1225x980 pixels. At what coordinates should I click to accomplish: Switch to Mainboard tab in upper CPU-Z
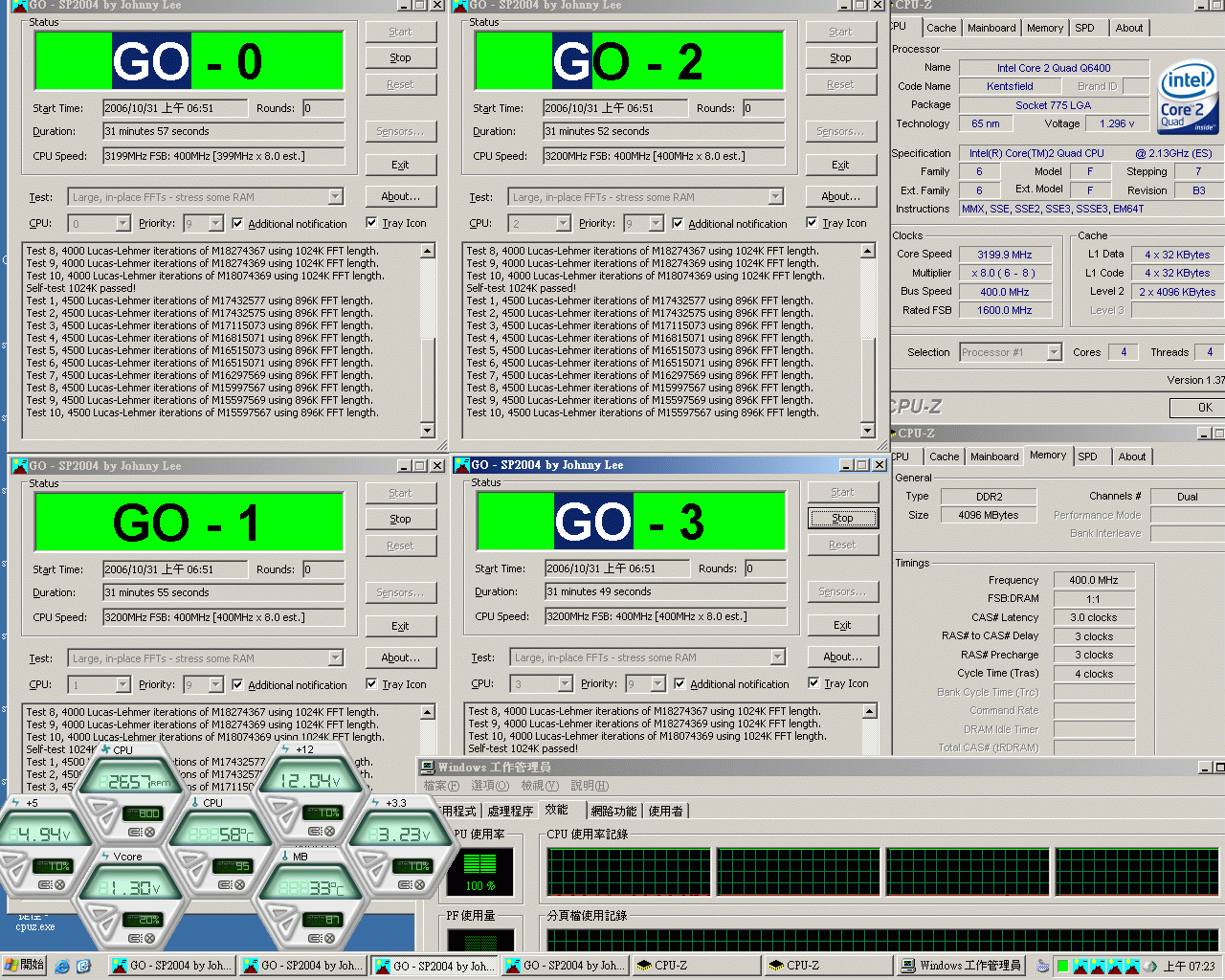tap(991, 28)
